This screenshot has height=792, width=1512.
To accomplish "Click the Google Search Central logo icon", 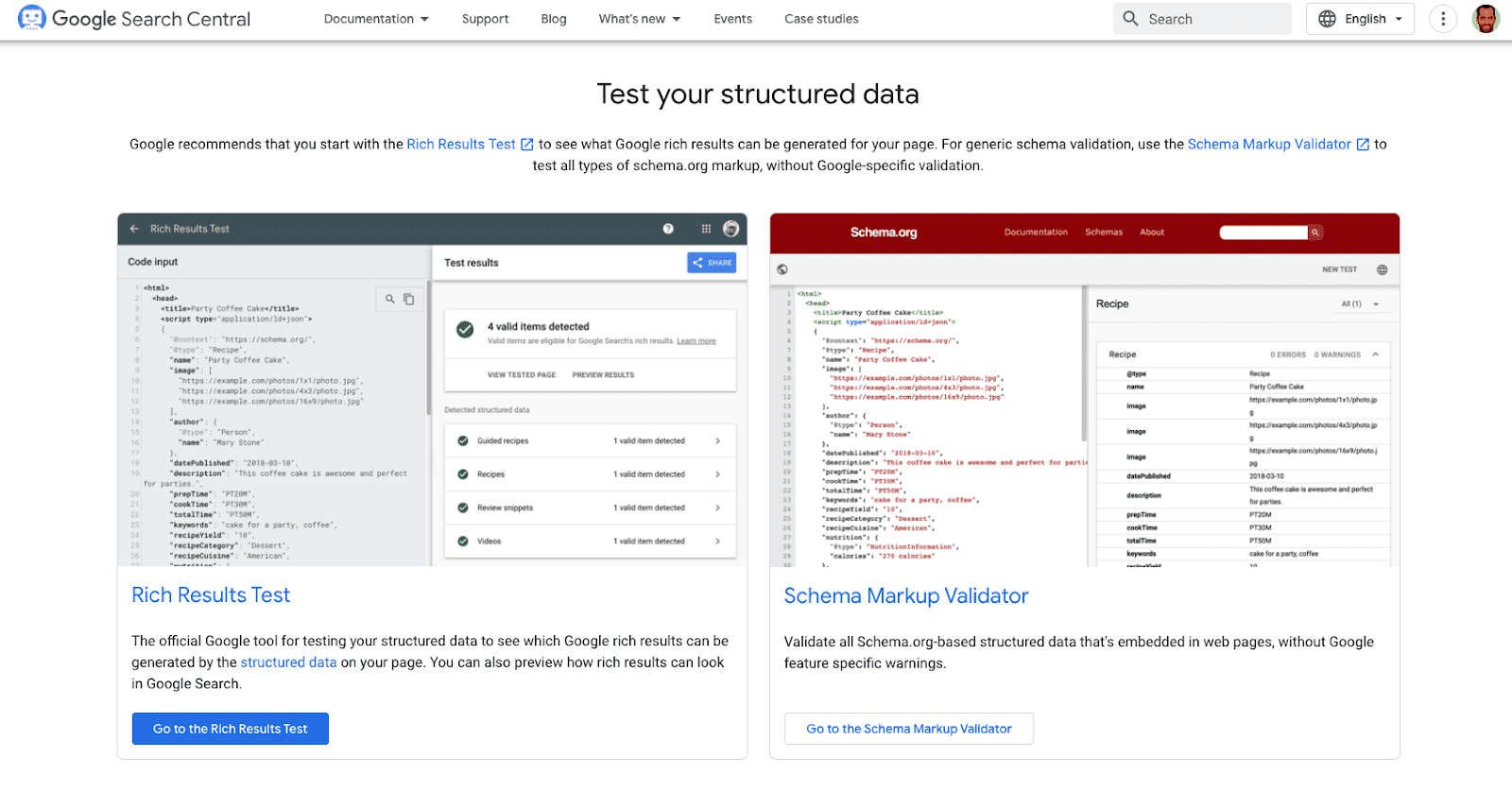I will pos(31,19).
